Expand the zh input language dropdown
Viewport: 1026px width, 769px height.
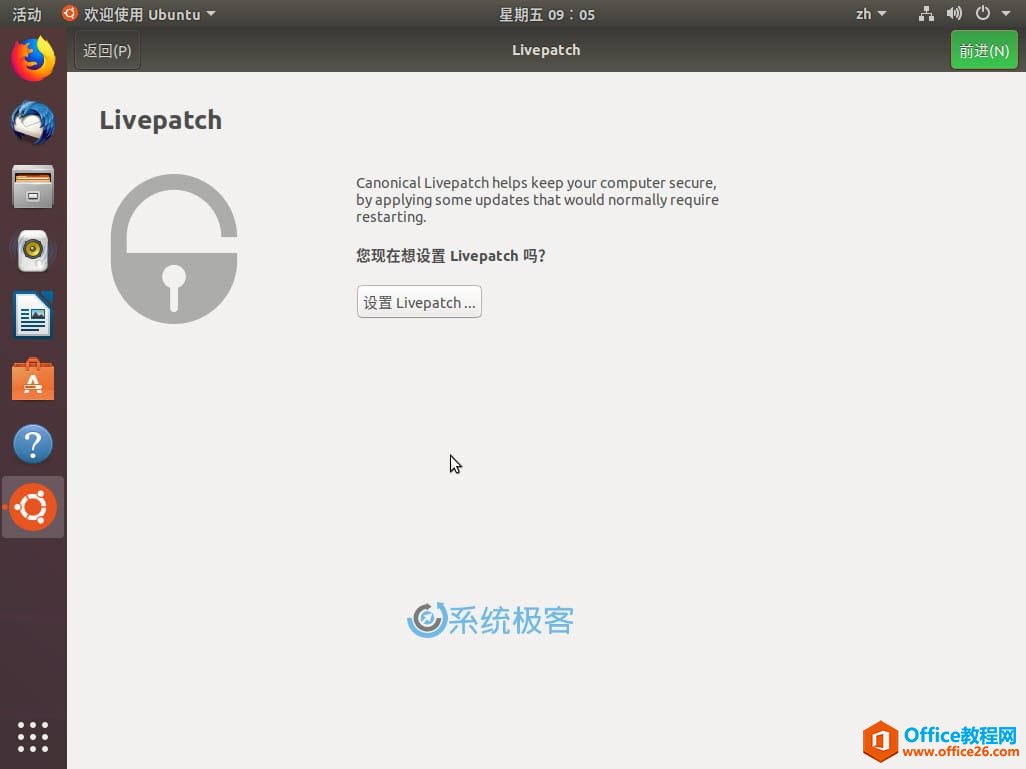pos(871,14)
